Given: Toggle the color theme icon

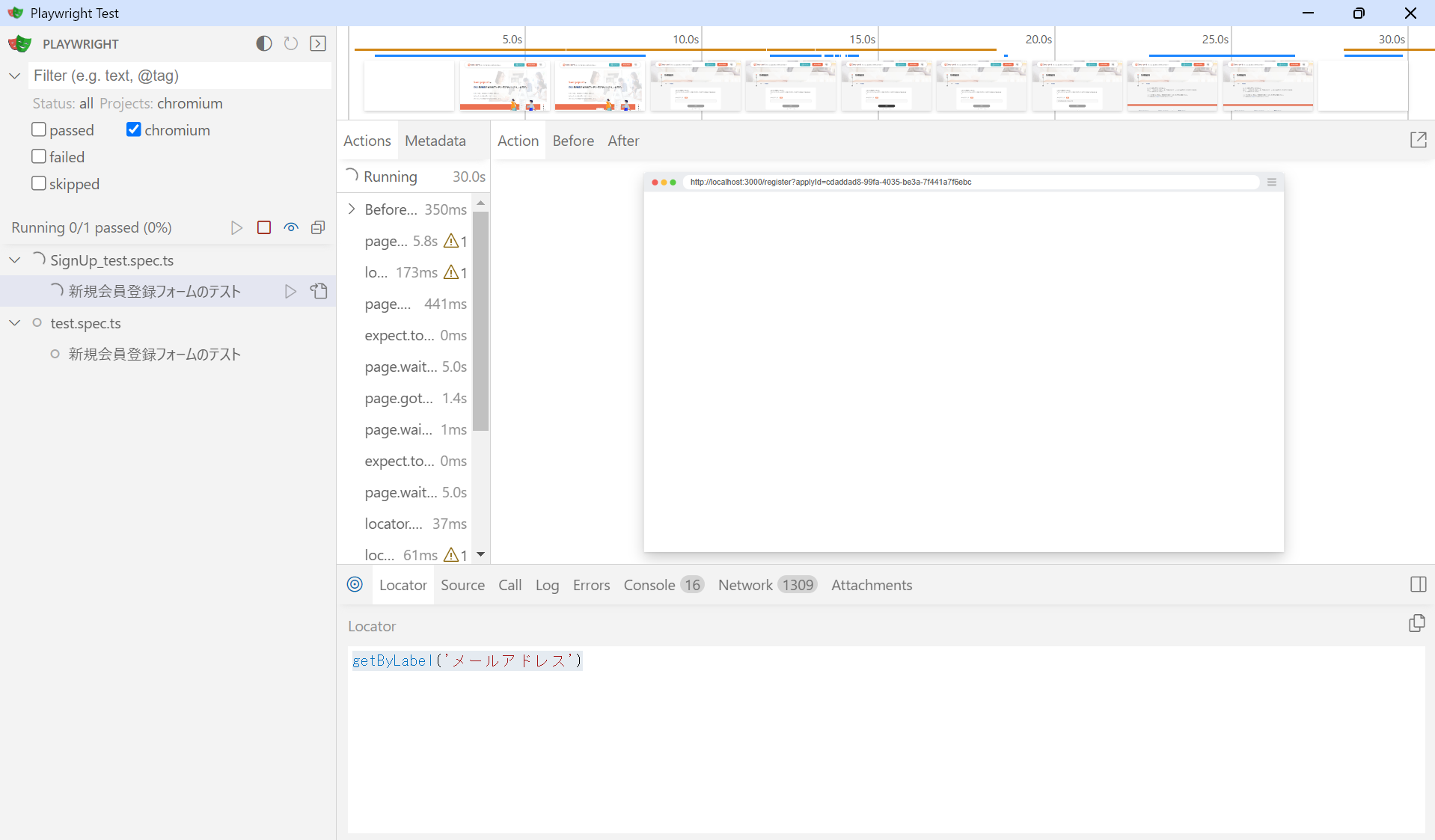Looking at the screenshot, I should point(263,43).
